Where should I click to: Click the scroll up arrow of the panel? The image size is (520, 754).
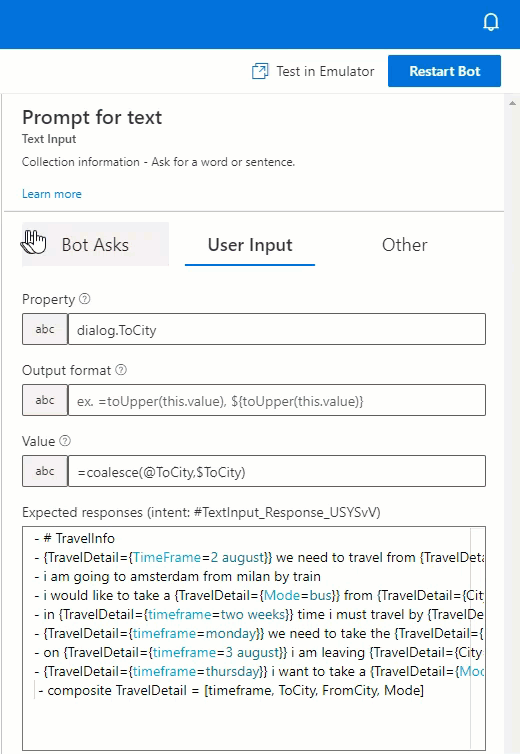pyautogui.click(x=512, y=103)
